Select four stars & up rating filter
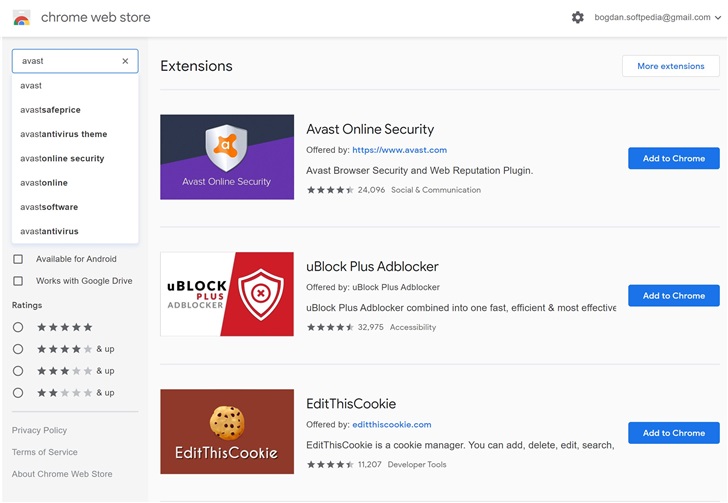The width and height of the screenshot is (728, 503). click(x=18, y=349)
